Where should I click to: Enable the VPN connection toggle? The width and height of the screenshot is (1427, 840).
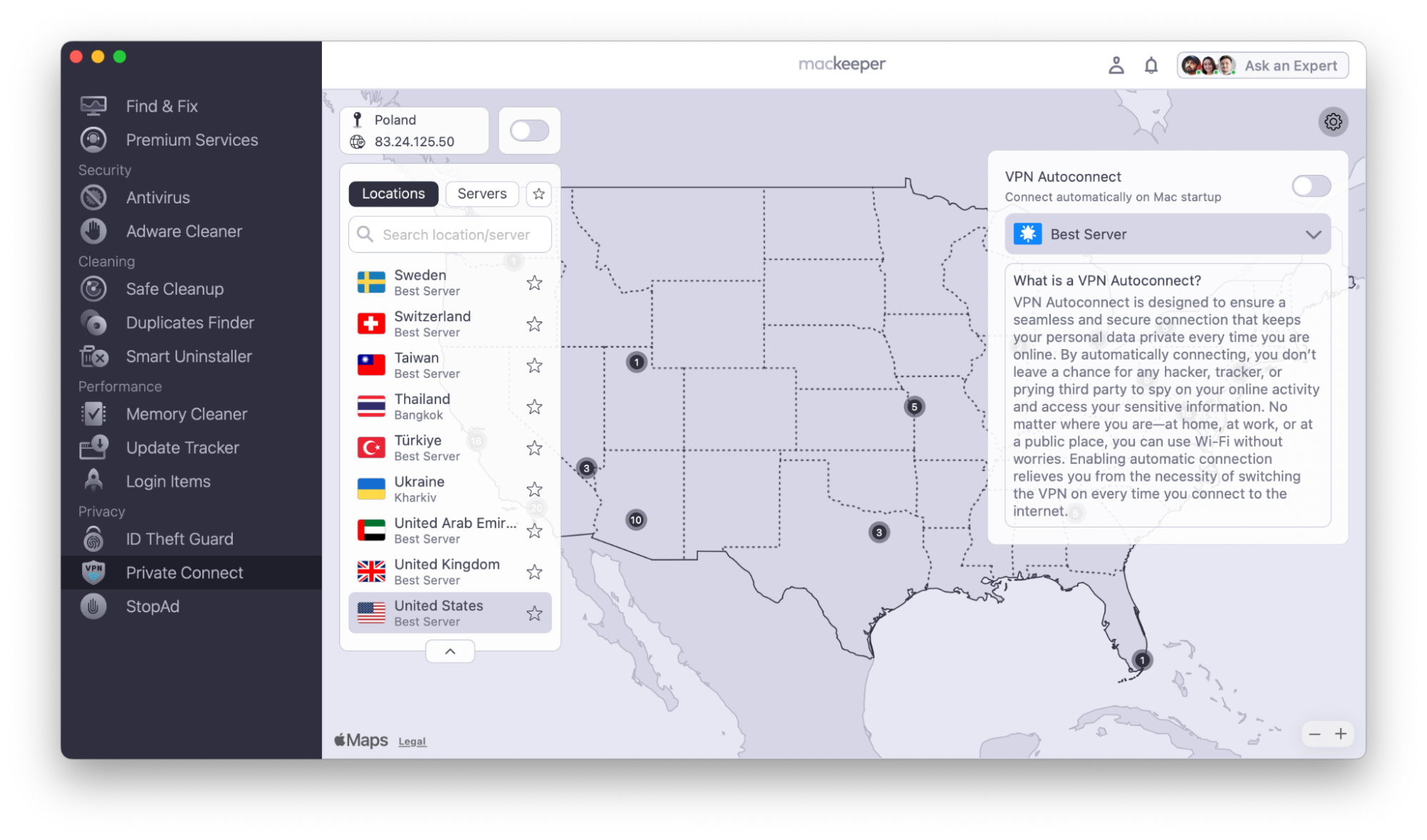[x=529, y=130]
